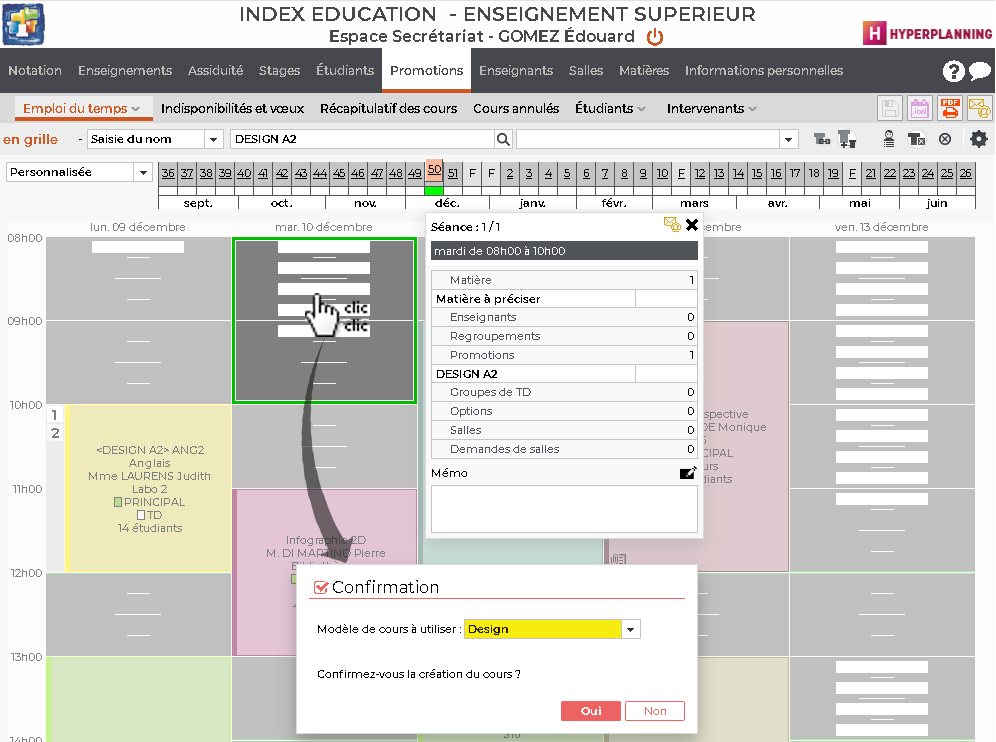Click the Matière section header row
996x742 pixels.
coord(564,280)
